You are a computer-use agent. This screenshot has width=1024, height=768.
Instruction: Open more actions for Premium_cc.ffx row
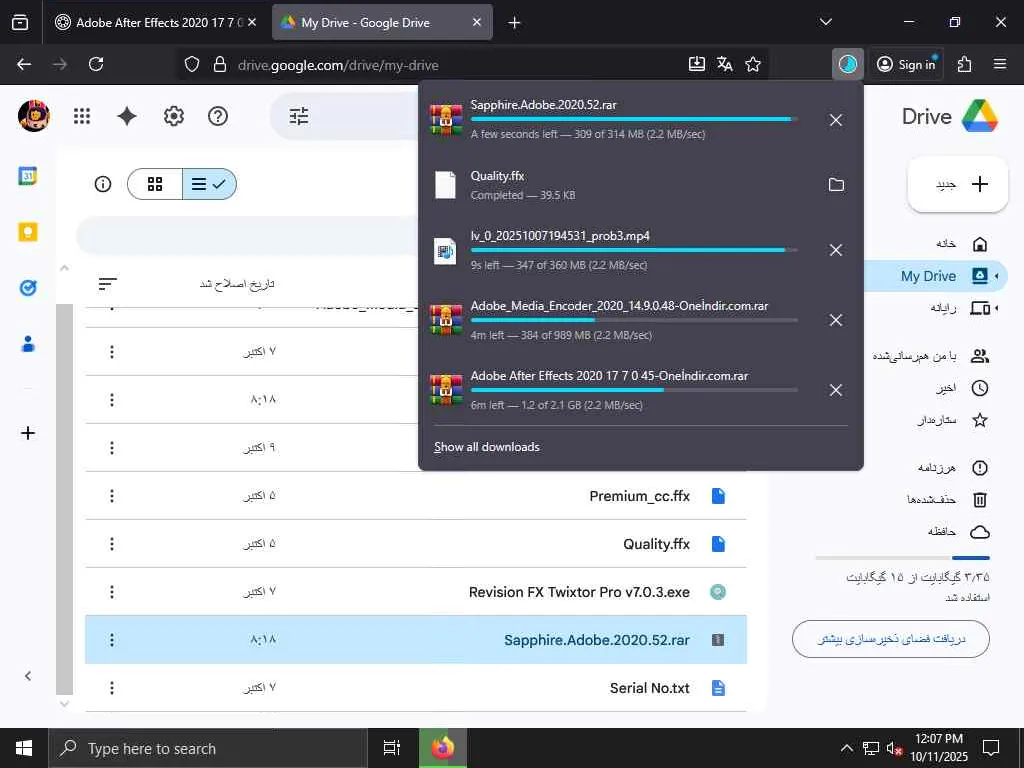pyautogui.click(x=112, y=496)
